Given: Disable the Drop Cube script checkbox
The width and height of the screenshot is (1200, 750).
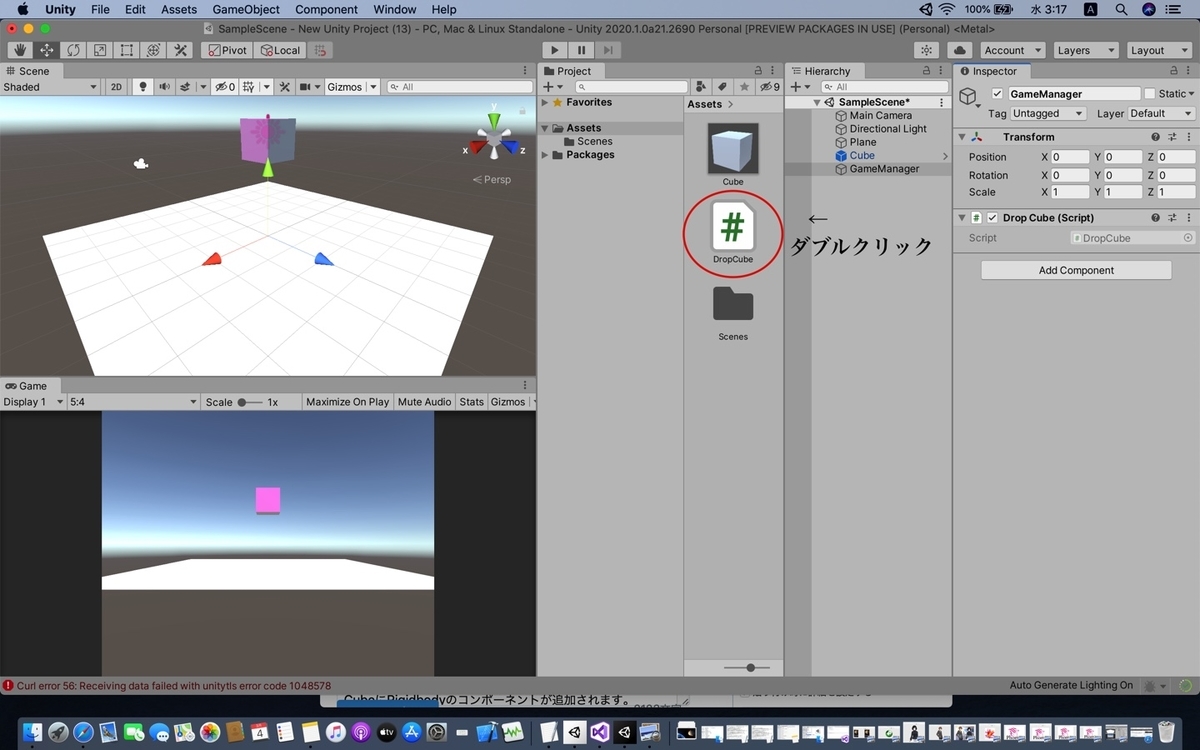Looking at the screenshot, I should click(992, 218).
